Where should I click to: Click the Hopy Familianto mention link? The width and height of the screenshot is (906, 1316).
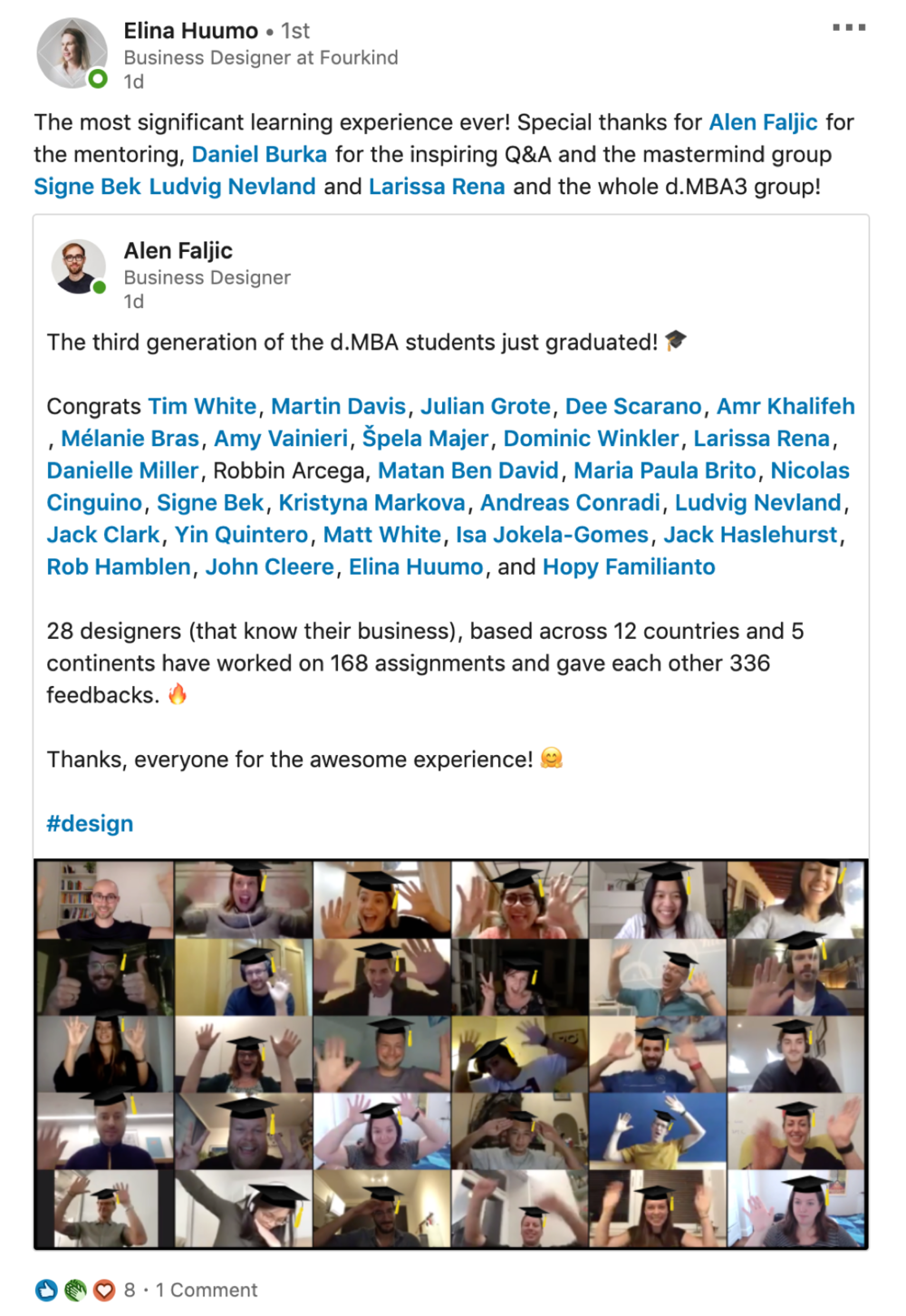(628, 566)
